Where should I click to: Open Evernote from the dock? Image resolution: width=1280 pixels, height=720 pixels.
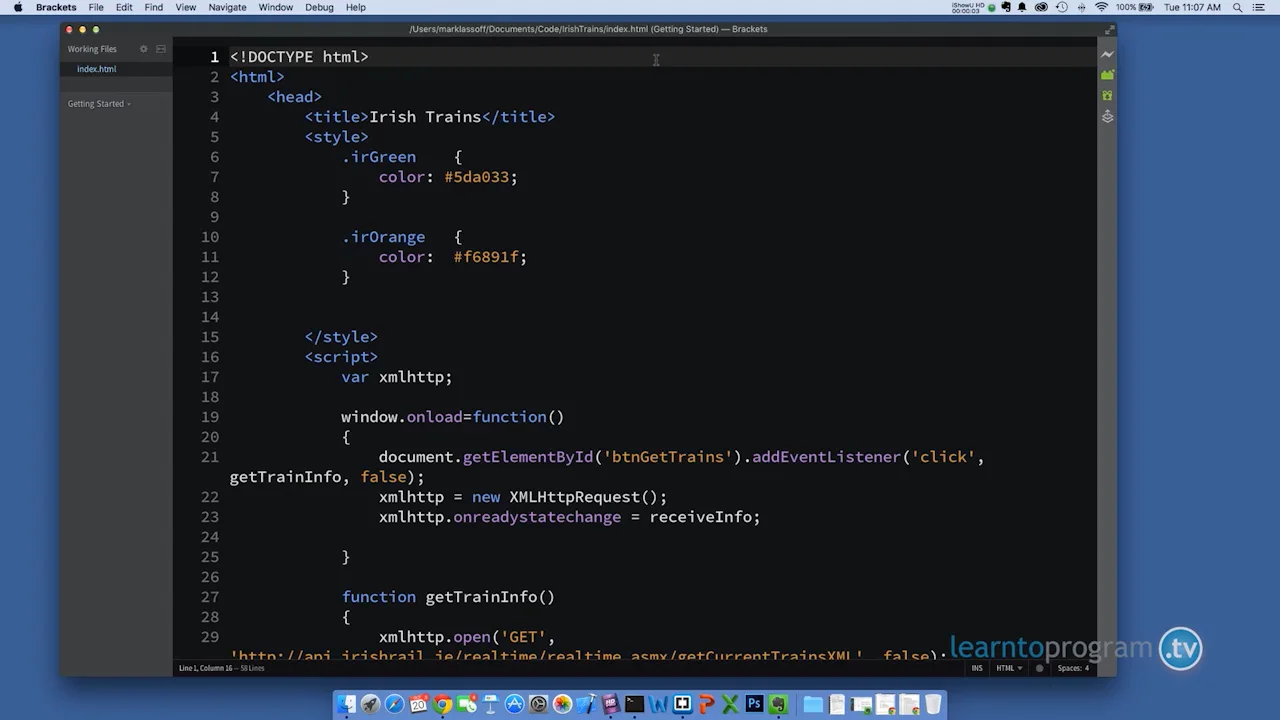click(778, 704)
